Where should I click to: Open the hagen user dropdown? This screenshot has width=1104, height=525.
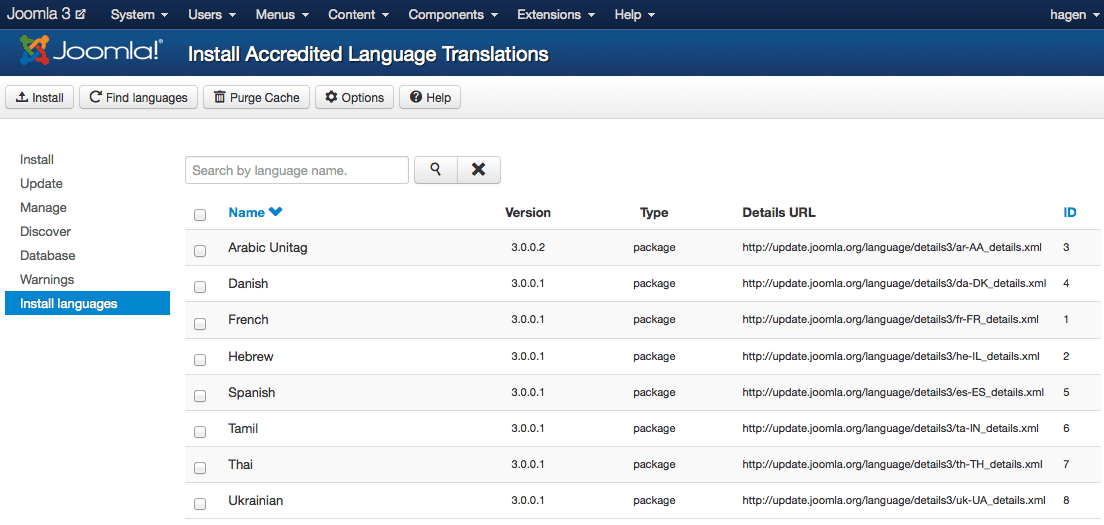(x=1073, y=15)
